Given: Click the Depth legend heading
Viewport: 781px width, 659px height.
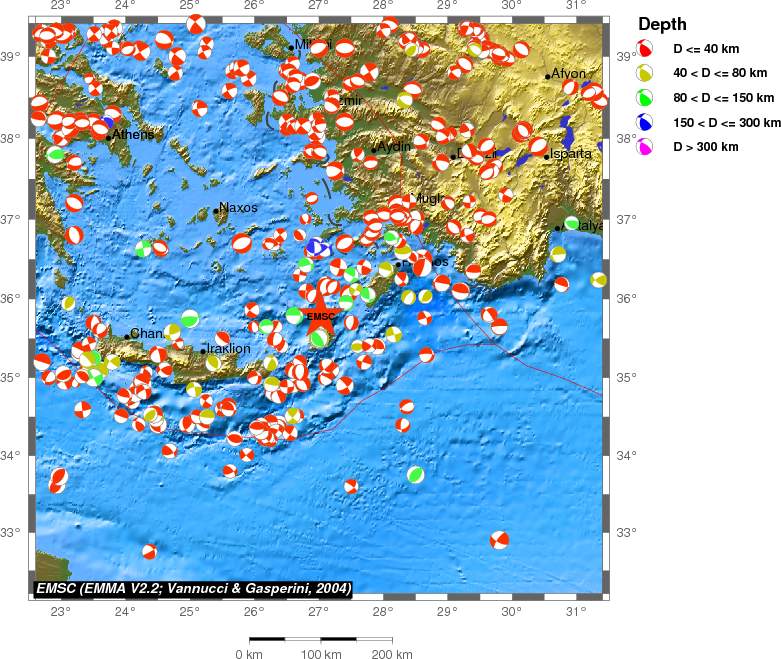Looking at the screenshot, I should (x=662, y=24).
